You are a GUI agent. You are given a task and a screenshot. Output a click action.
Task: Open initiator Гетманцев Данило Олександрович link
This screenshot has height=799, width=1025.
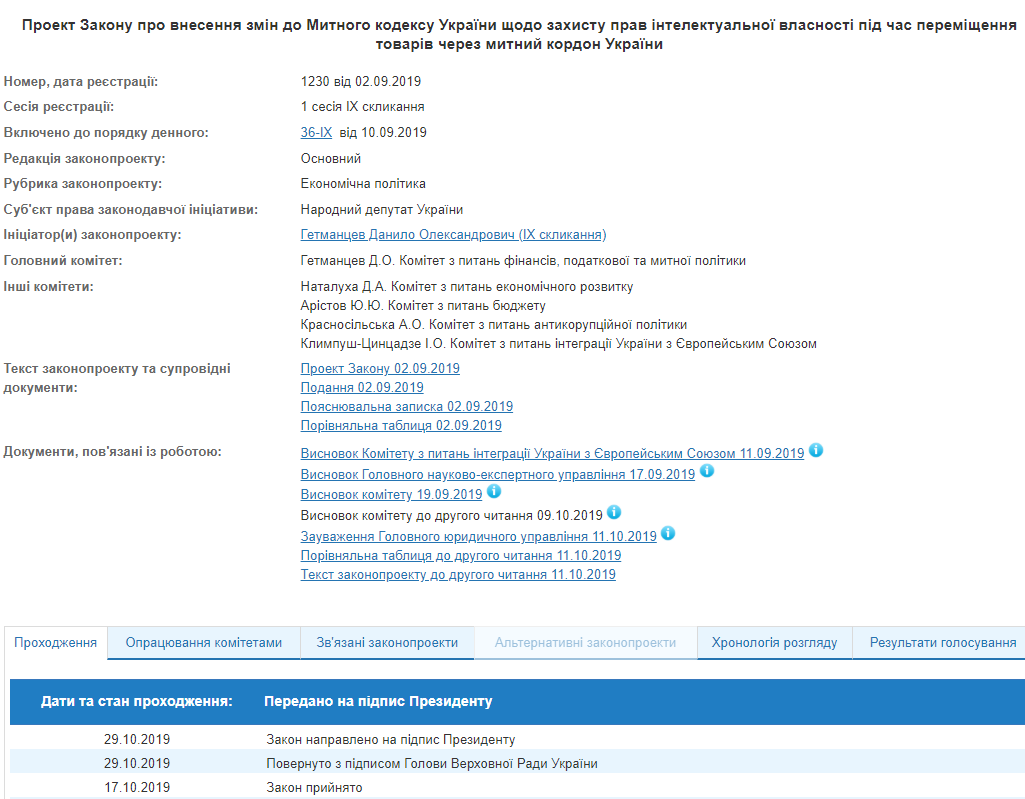point(453,235)
